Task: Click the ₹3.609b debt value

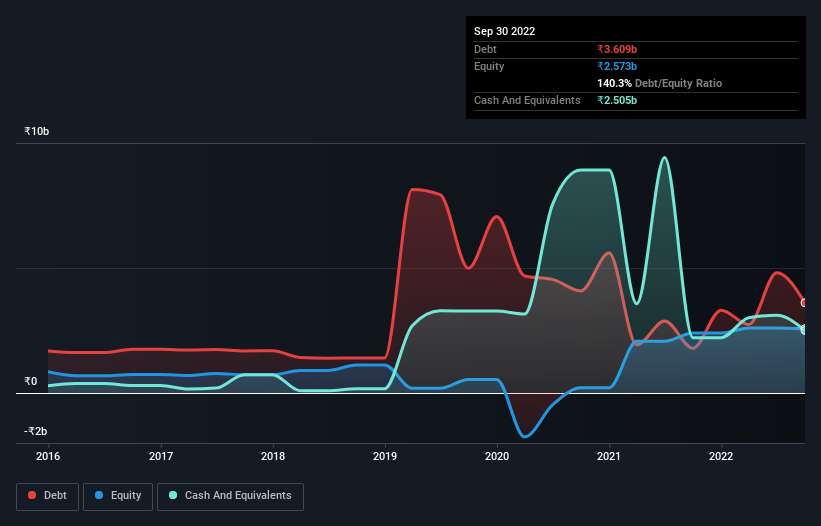Action: [x=617, y=49]
